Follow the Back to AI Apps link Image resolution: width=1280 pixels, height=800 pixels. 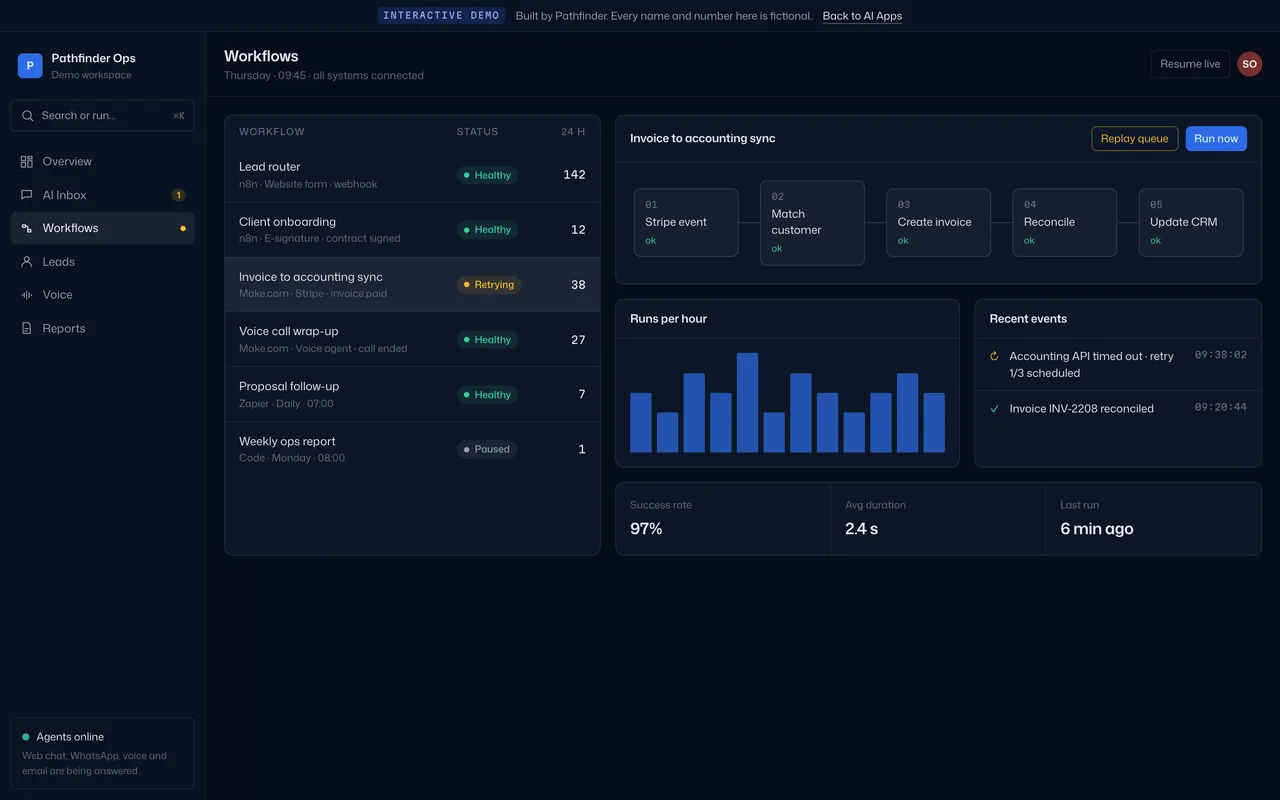click(862, 16)
